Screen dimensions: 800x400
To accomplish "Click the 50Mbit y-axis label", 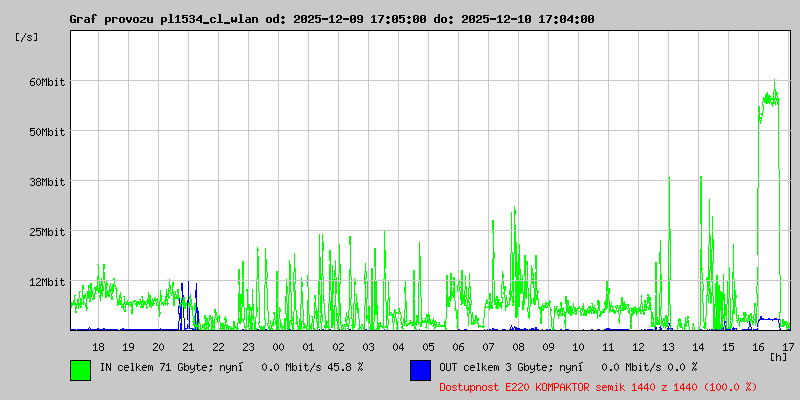I will [x=47, y=132].
